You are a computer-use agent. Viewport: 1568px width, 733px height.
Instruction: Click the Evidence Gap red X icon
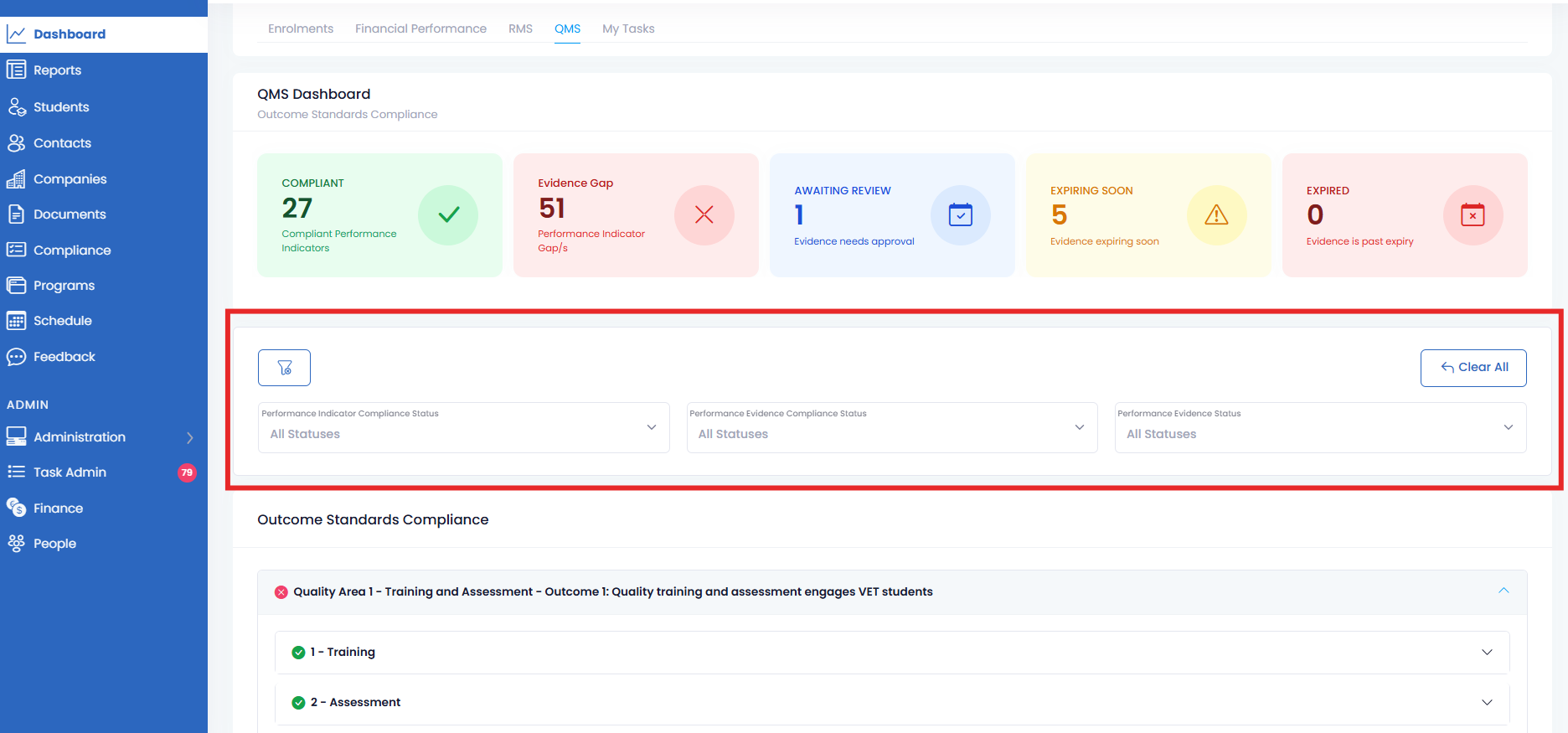pyautogui.click(x=704, y=215)
